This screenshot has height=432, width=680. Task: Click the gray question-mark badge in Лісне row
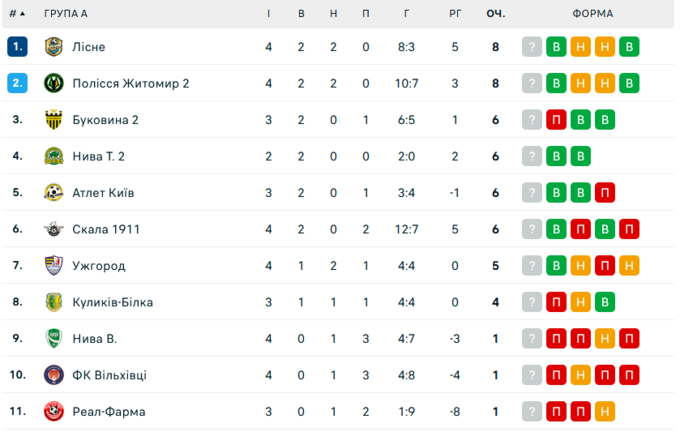point(532,47)
